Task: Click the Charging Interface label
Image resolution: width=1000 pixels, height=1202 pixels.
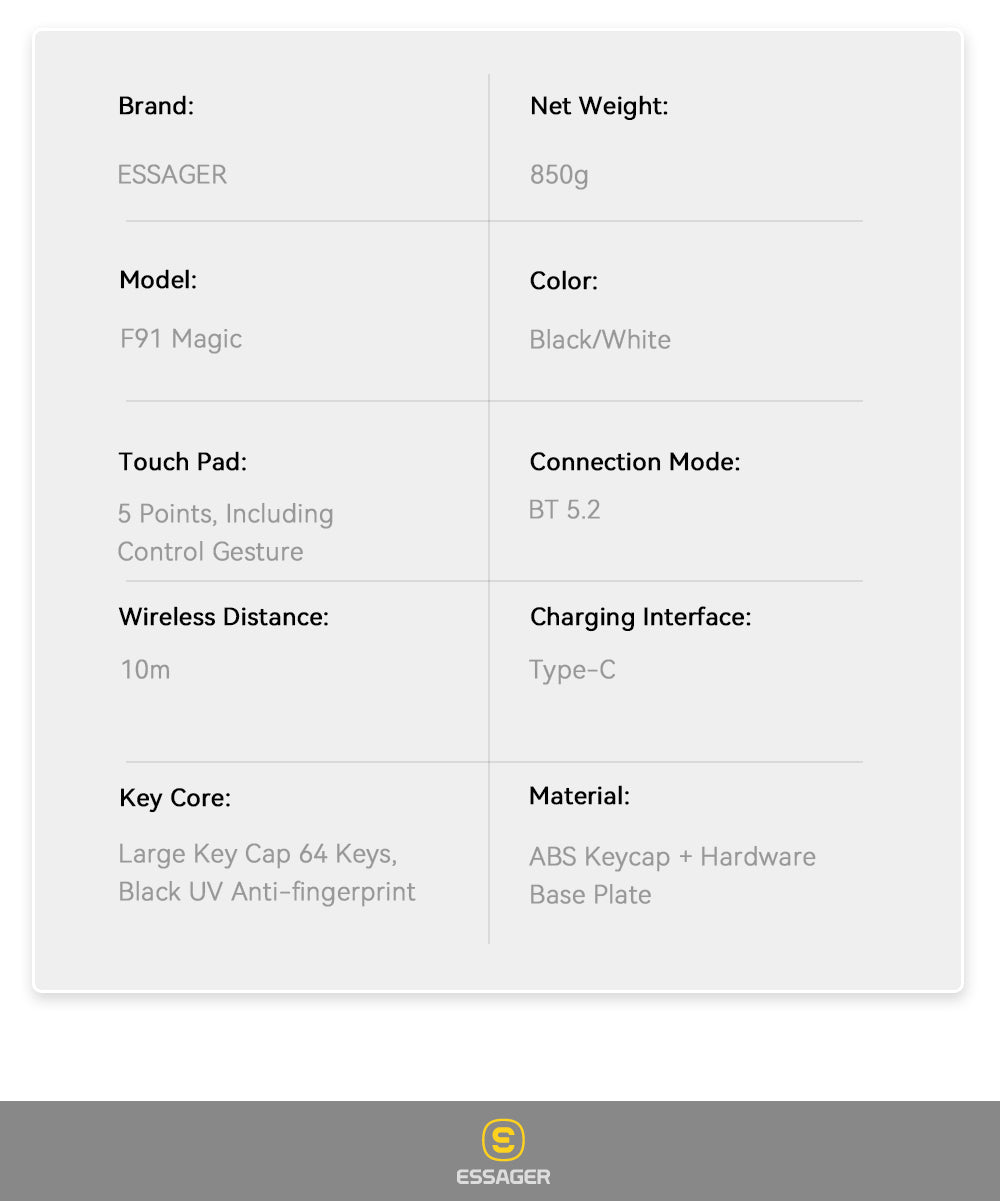Action: click(640, 617)
